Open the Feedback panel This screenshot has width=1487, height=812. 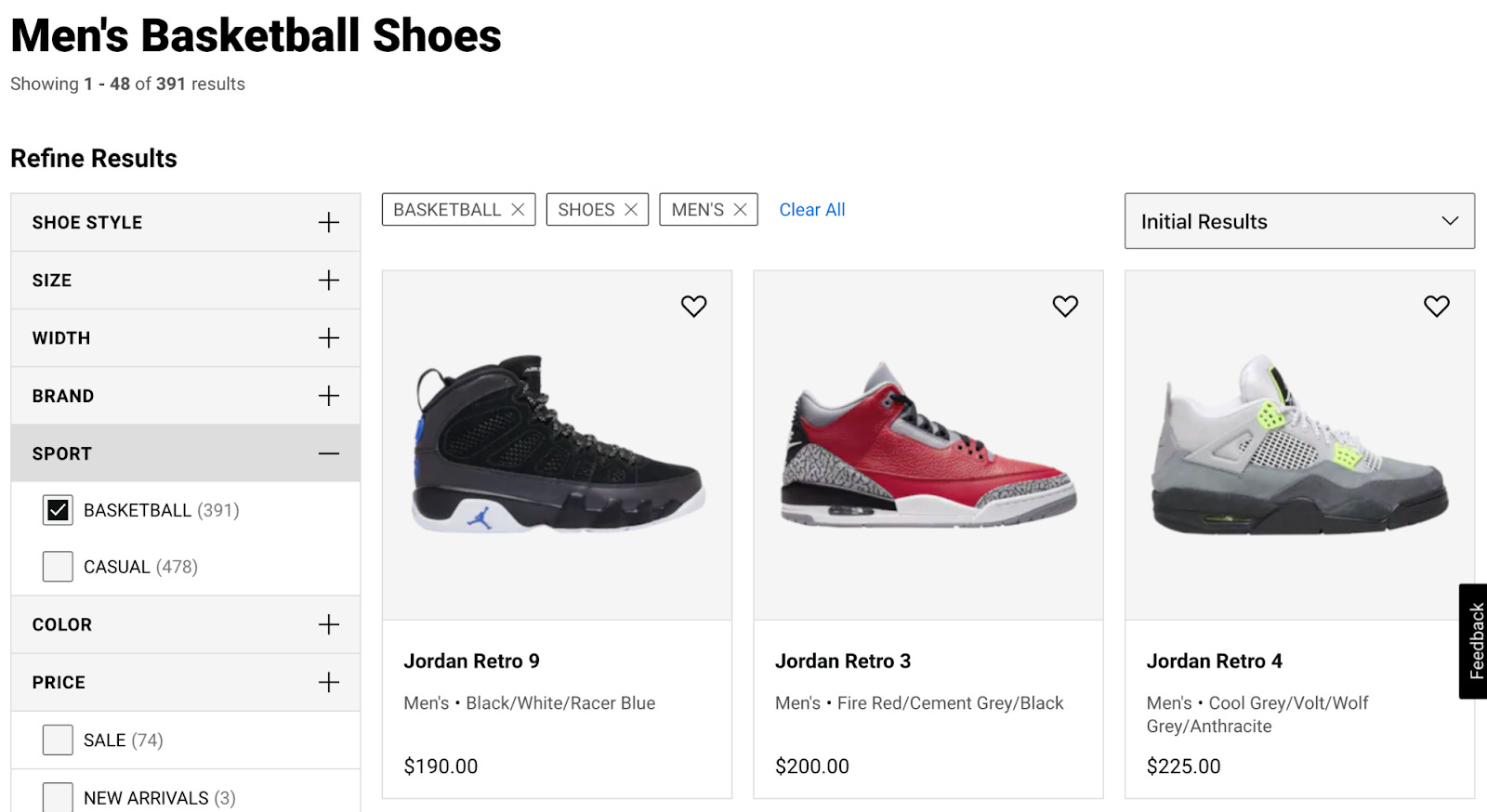1475,640
